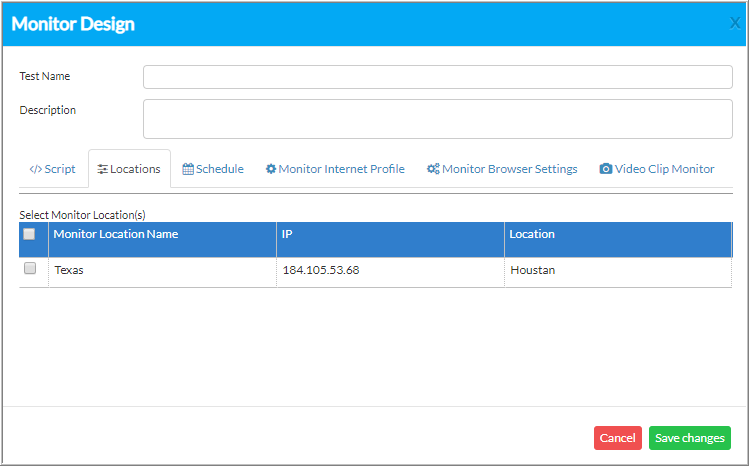Click the Location column header

(618, 240)
